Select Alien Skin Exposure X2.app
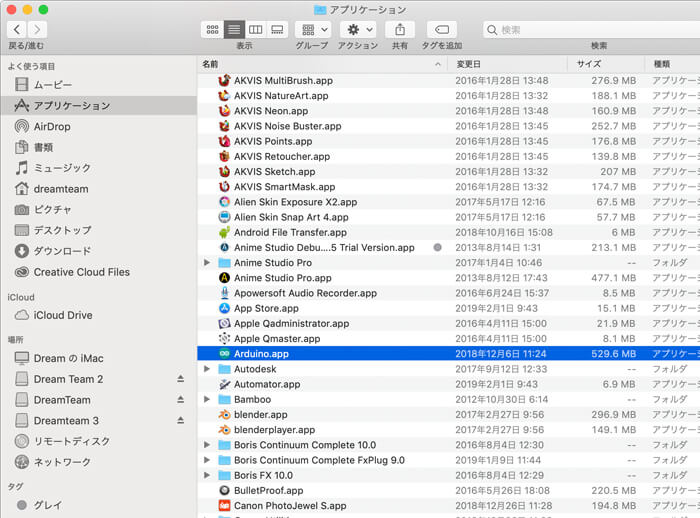This screenshot has height=518, width=700. coord(449,202)
